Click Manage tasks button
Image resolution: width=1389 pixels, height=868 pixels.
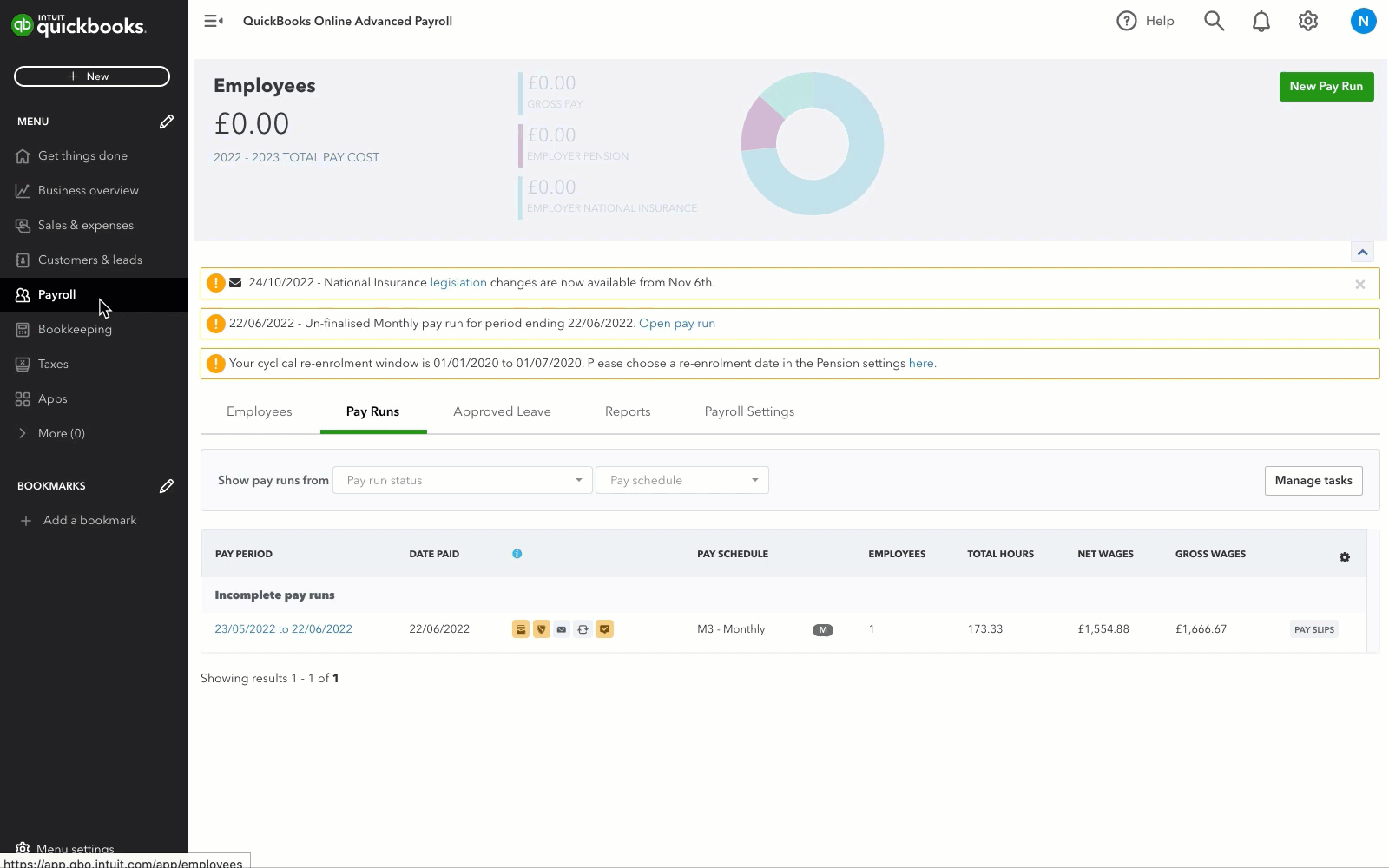1313,481
